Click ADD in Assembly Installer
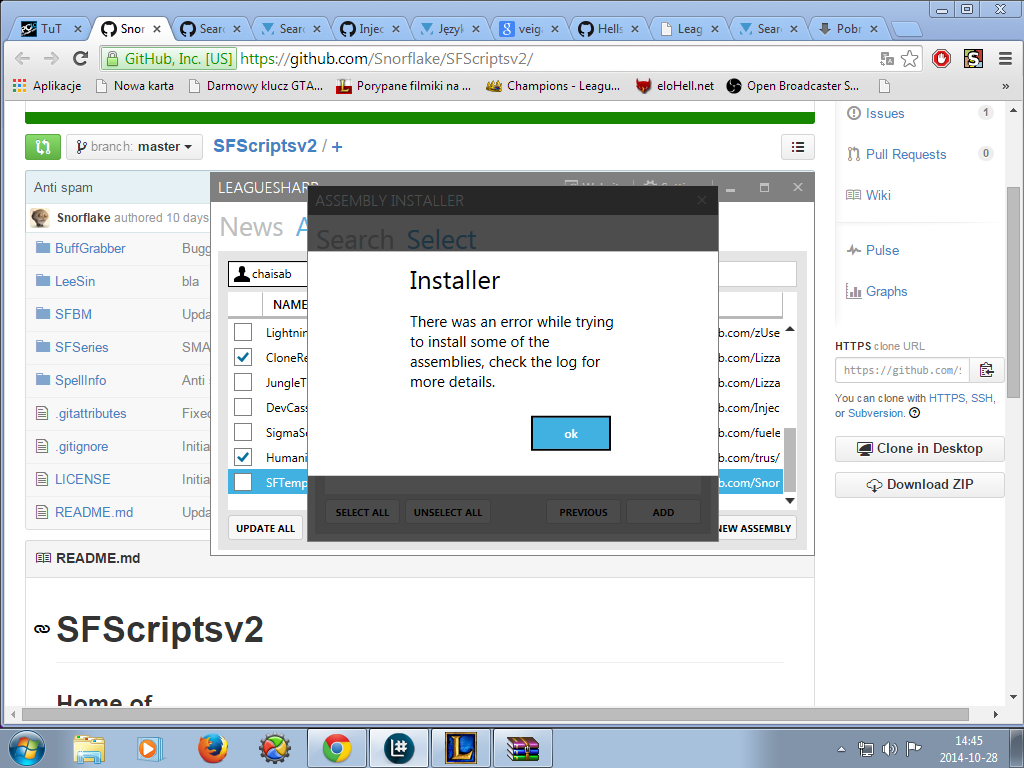Viewport: 1024px width, 768px height. (663, 513)
